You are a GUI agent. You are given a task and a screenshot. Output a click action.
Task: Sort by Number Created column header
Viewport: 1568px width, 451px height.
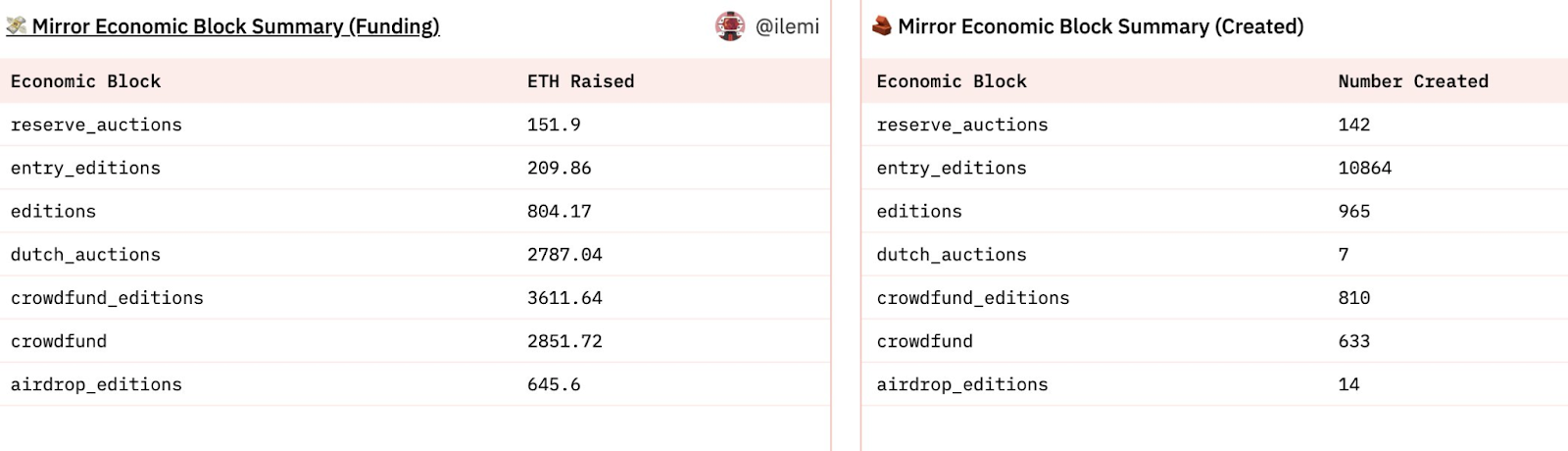(1412, 81)
